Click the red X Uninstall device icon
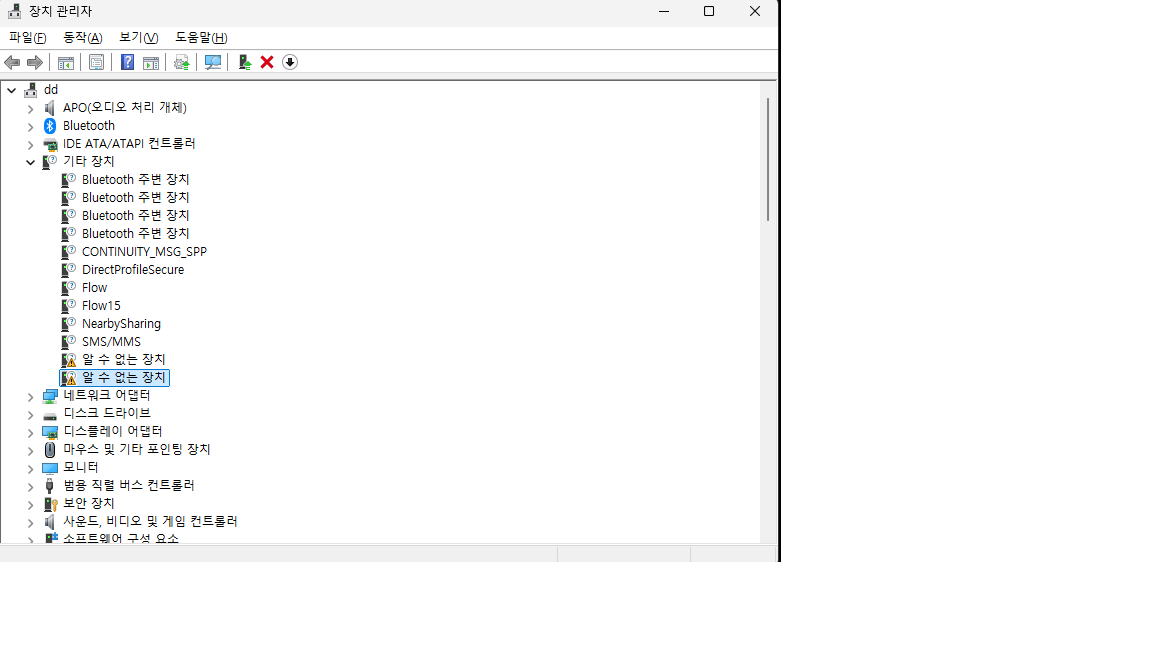Screen dimensions: 1152x648 pos(267,62)
